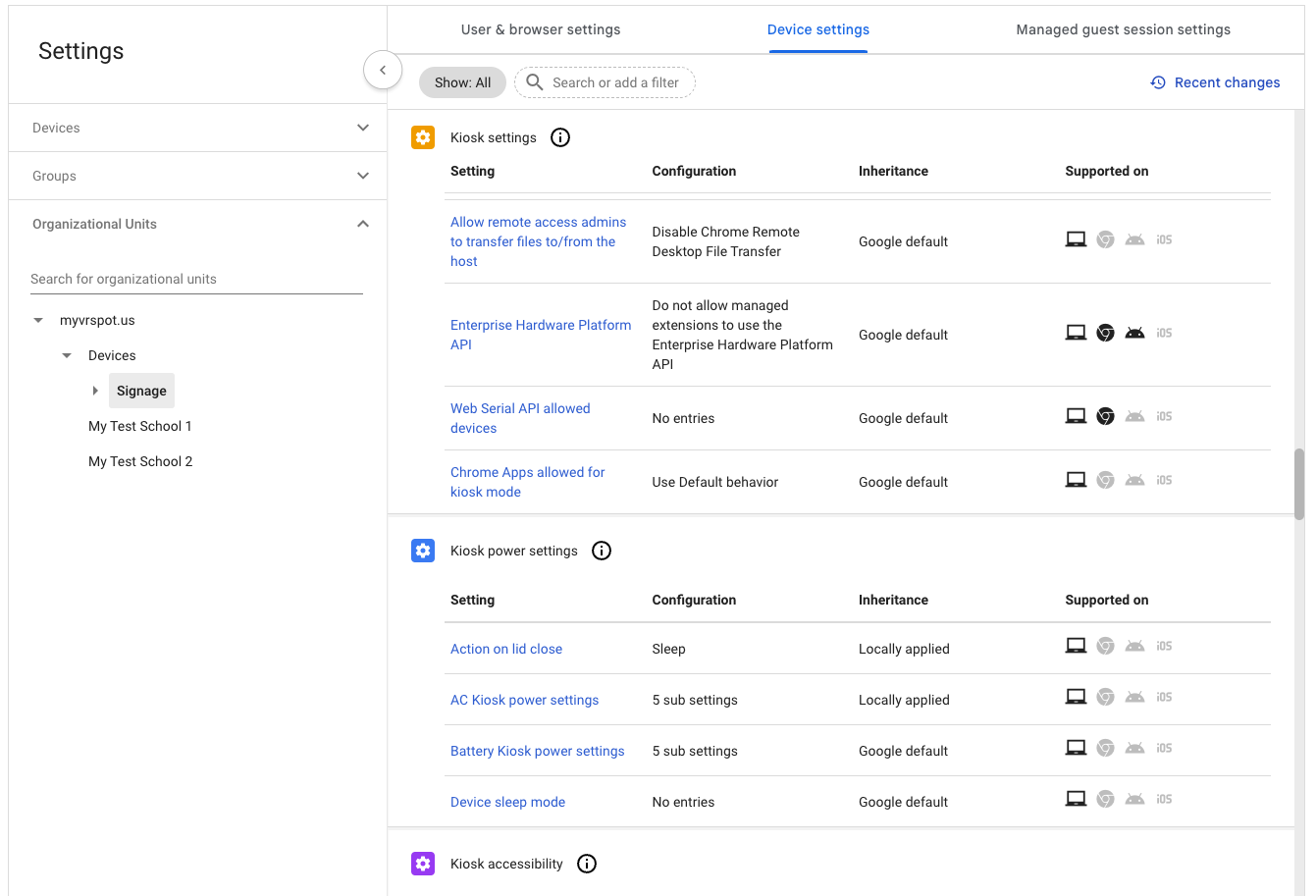Click info icon beside Kiosk power settings

pos(602,551)
